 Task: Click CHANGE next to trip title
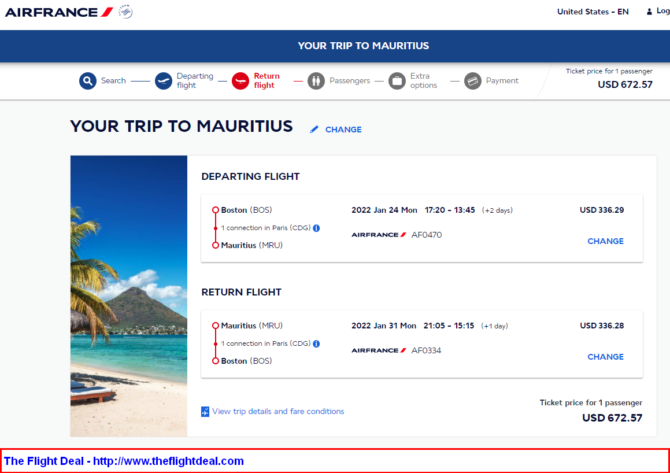pos(343,129)
